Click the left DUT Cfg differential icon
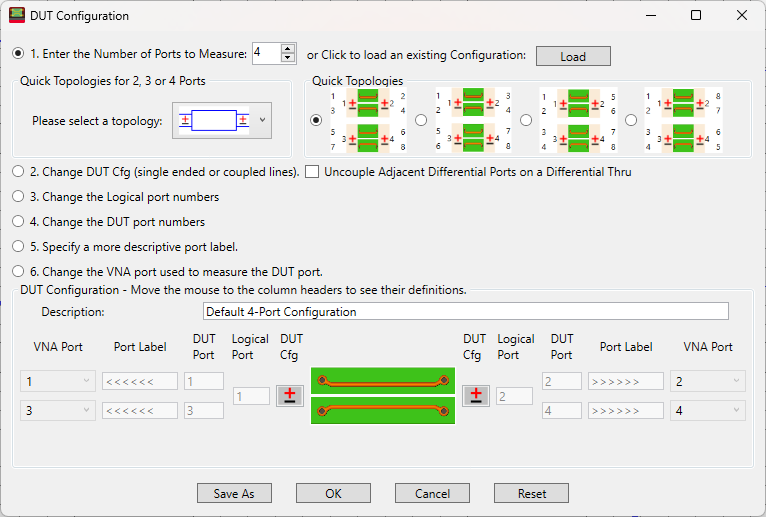This screenshot has width=766, height=517. pyautogui.click(x=290, y=395)
